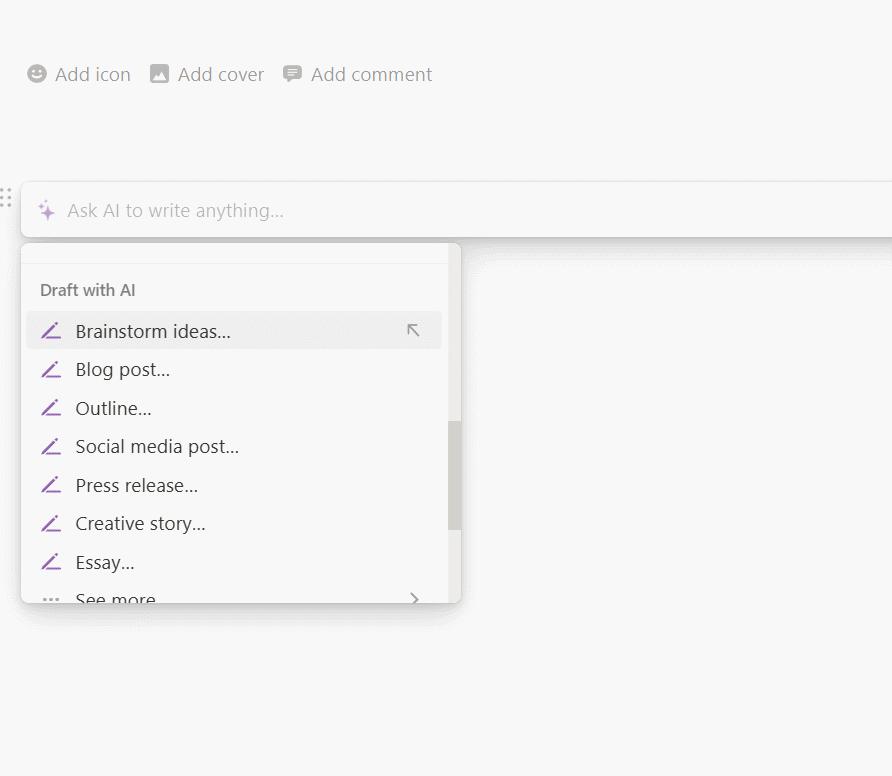Click the Add cover button label
This screenshot has width=892, height=776.
tap(221, 74)
